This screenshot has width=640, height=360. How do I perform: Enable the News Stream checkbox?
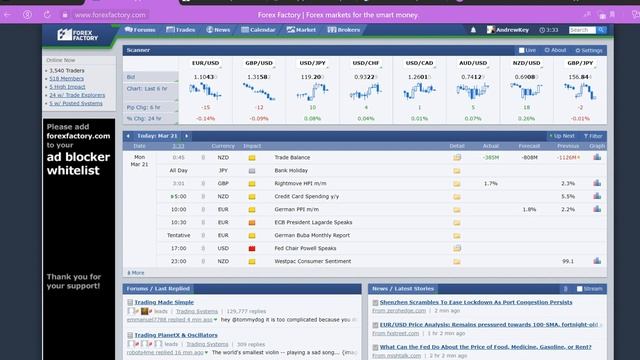580,289
